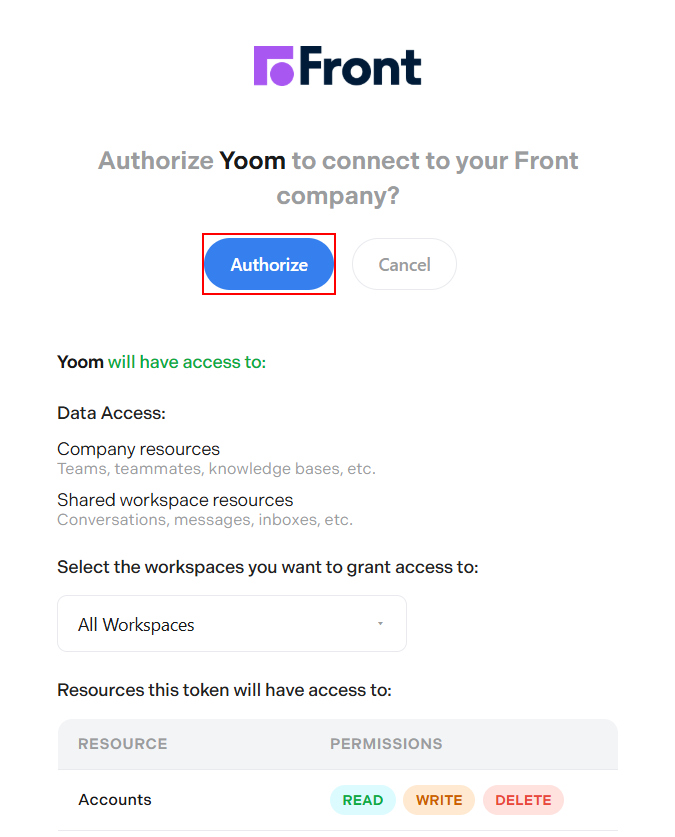675x837 pixels.
Task: Click the Cancel button
Action: [x=404, y=264]
